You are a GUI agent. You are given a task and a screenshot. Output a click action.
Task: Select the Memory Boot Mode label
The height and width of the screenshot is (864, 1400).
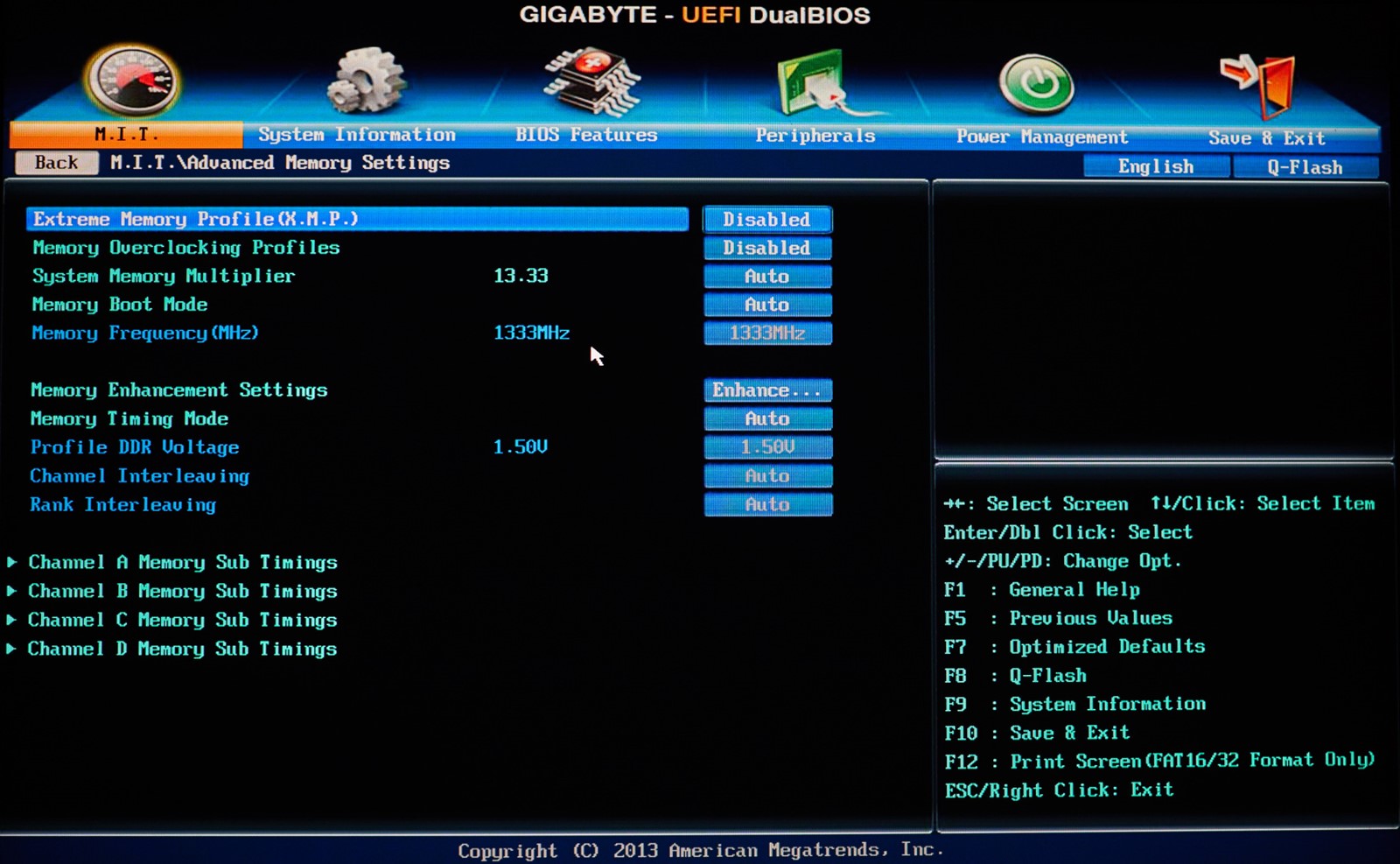point(120,305)
